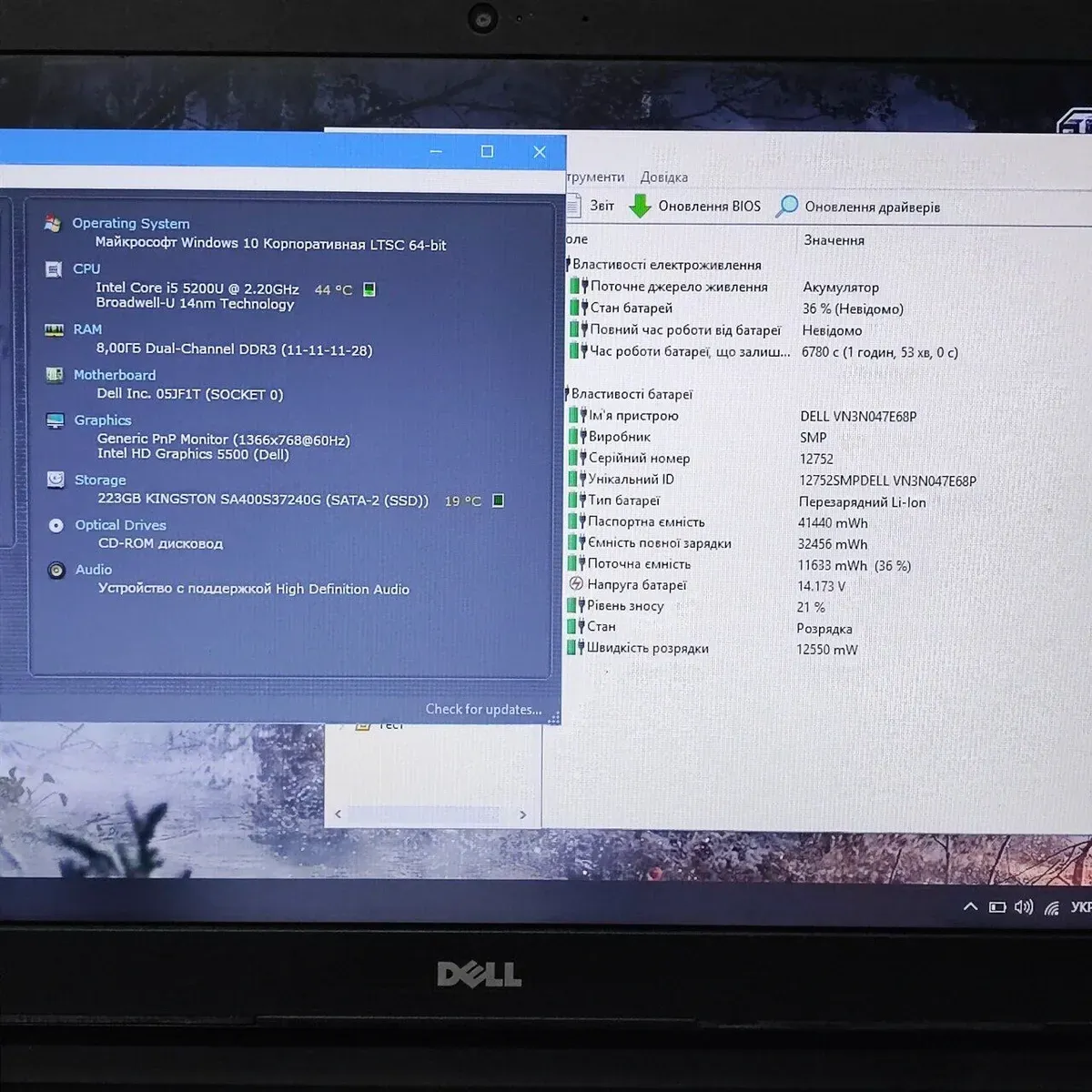Switch input language via УКР indicator
Viewport: 1092px width, 1092px height.
1080,906
